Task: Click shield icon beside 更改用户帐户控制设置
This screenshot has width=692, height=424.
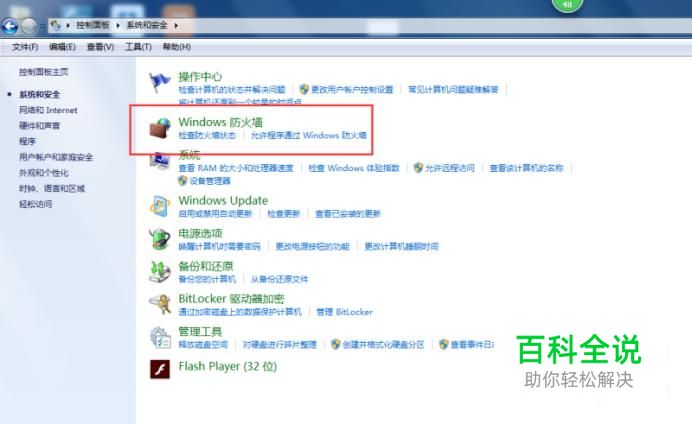Action: 304,90
